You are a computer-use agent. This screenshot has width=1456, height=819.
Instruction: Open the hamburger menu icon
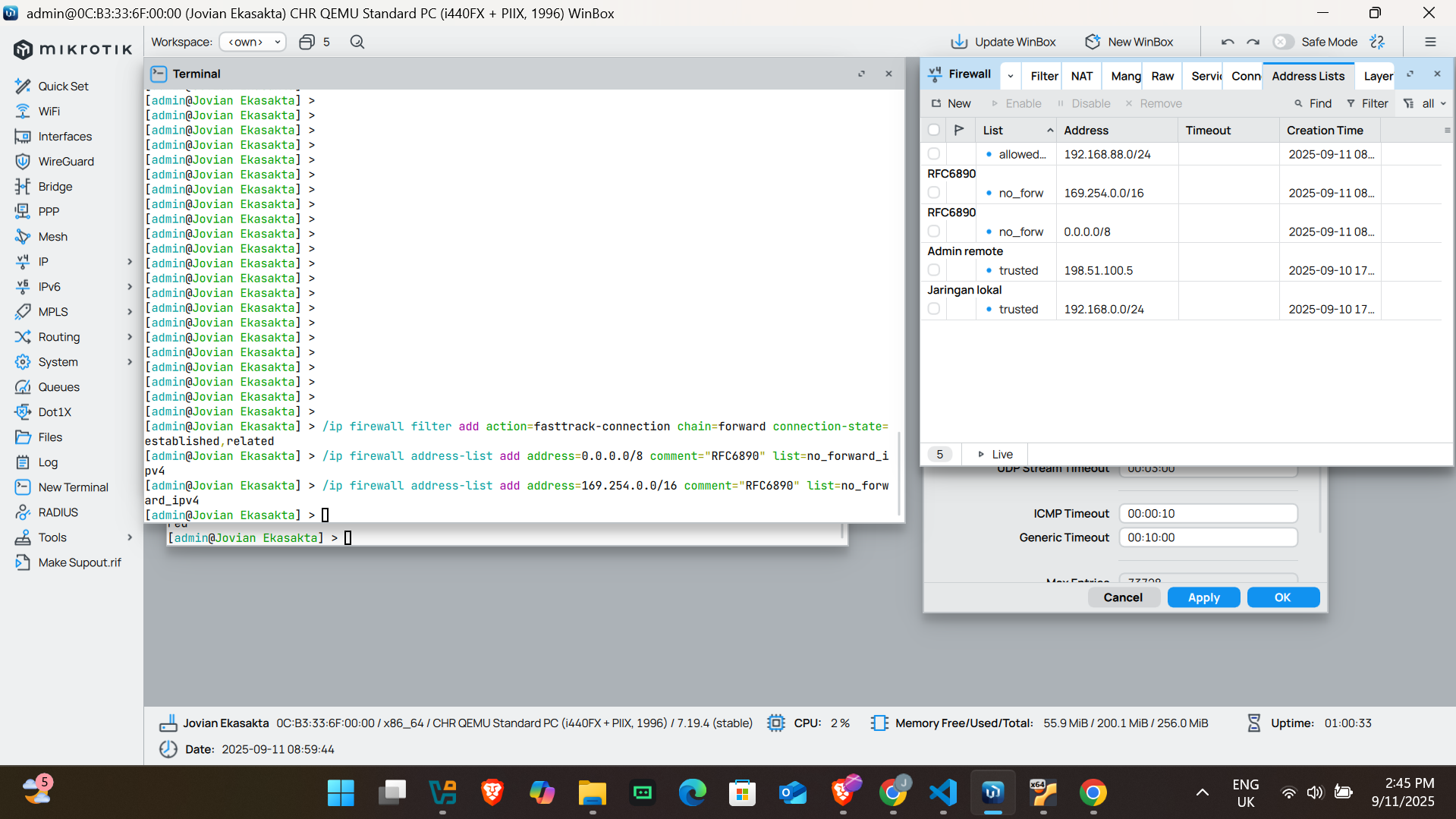(x=1430, y=42)
